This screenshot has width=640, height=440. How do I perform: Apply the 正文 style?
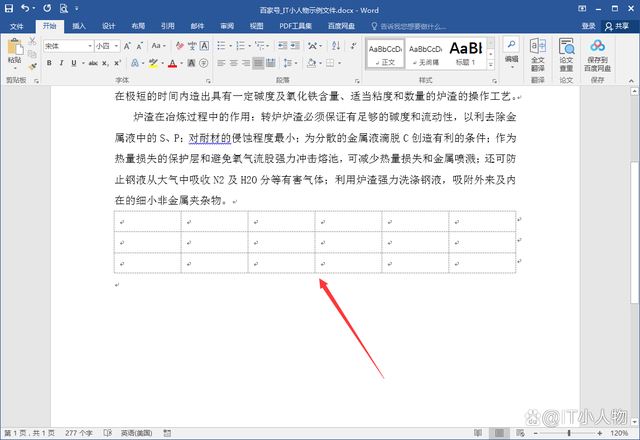pos(385,54)
